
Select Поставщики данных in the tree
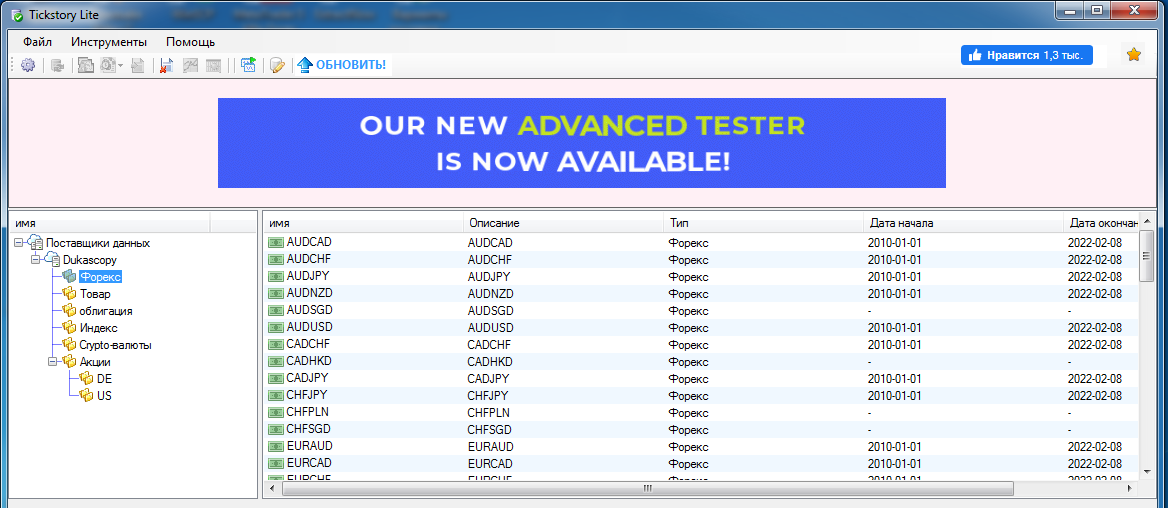point(98,243)
